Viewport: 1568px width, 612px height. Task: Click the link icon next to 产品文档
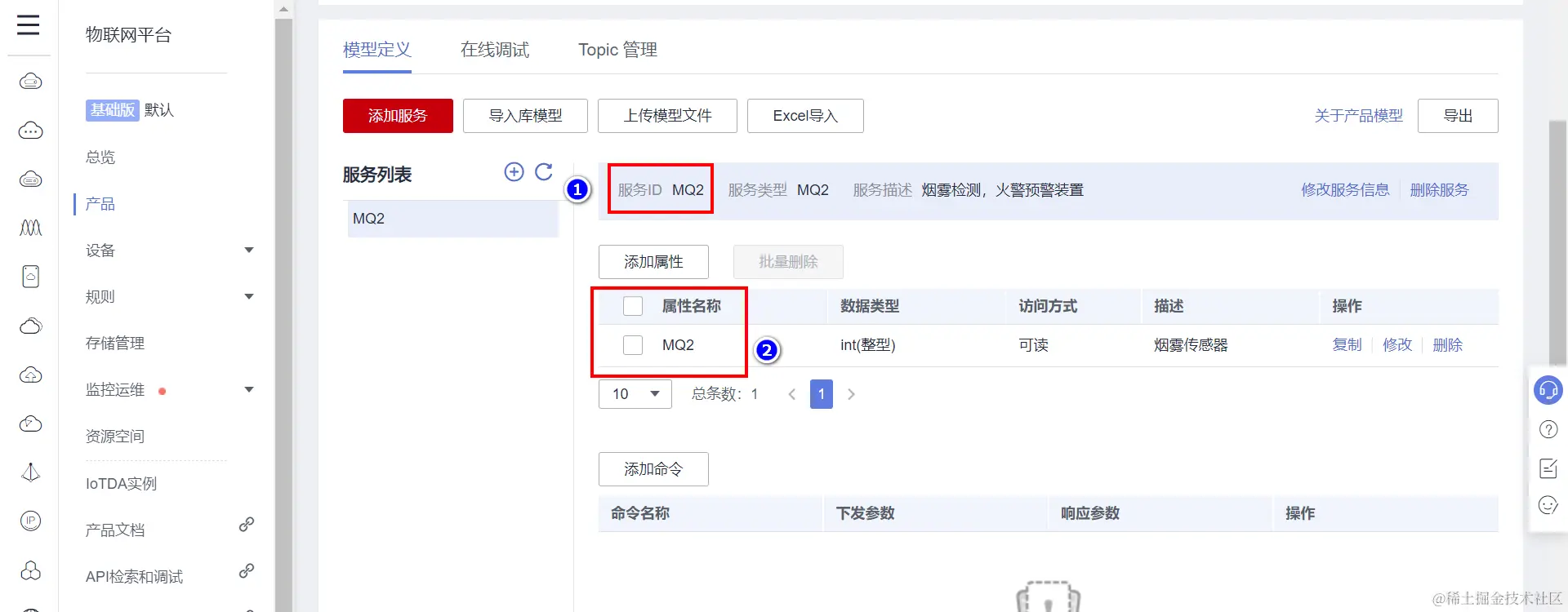click(247, 524)
